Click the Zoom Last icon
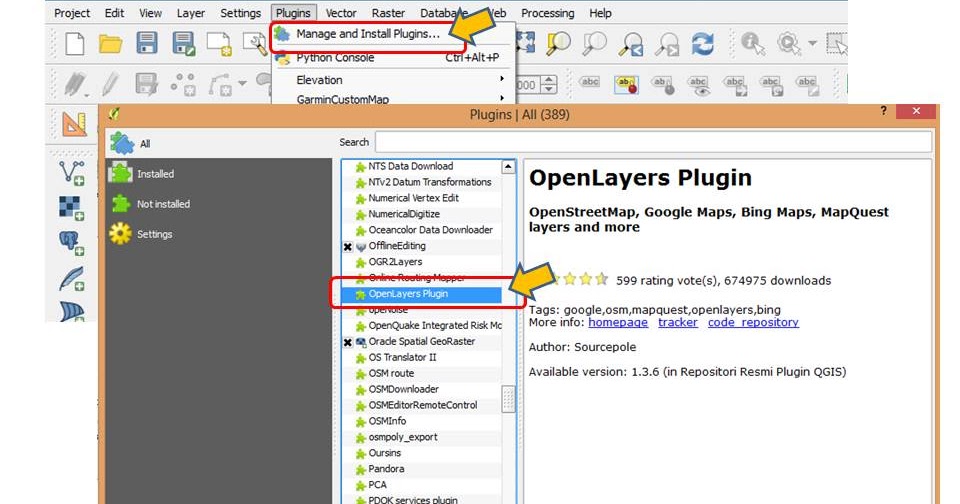 (x=631, y=44)
